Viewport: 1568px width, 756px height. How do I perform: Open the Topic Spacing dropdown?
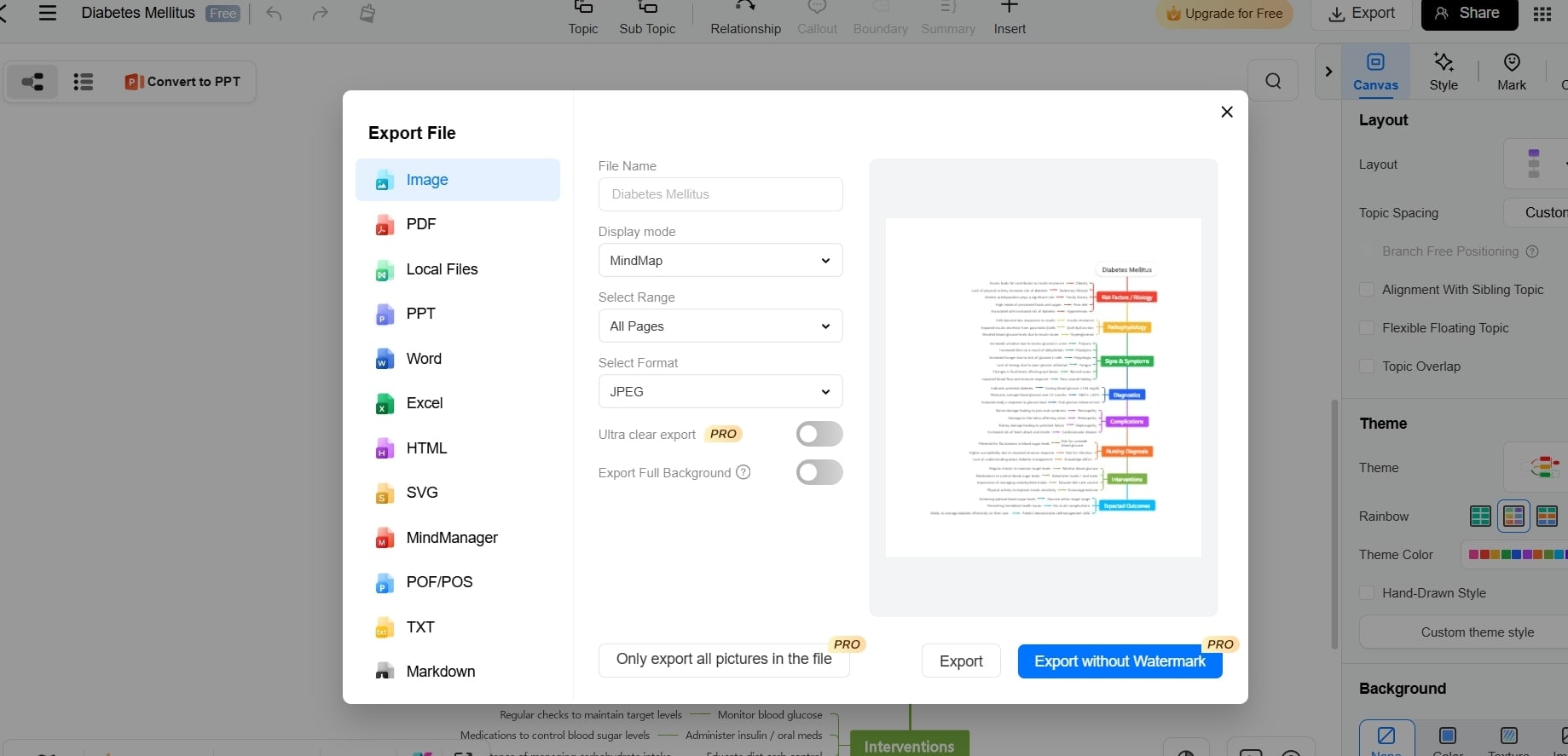point(1535,212)
